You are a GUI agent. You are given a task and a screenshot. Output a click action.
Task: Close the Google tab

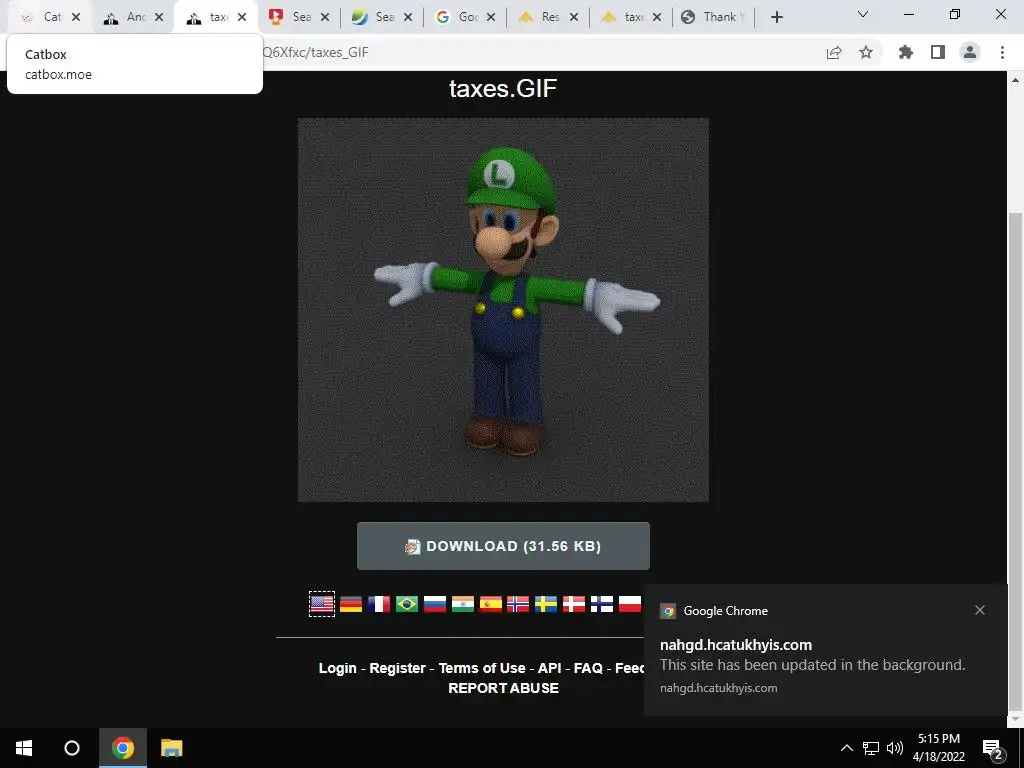coord(490,17)
